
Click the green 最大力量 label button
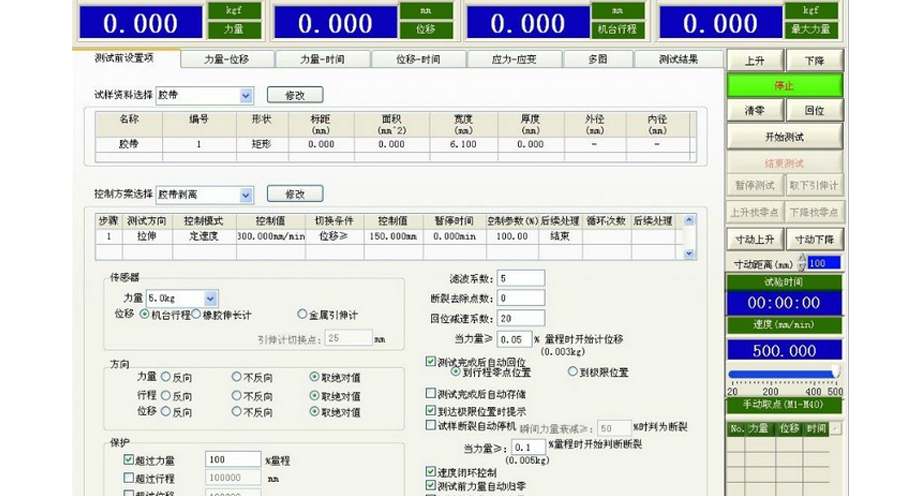click(x=811, y=30)
